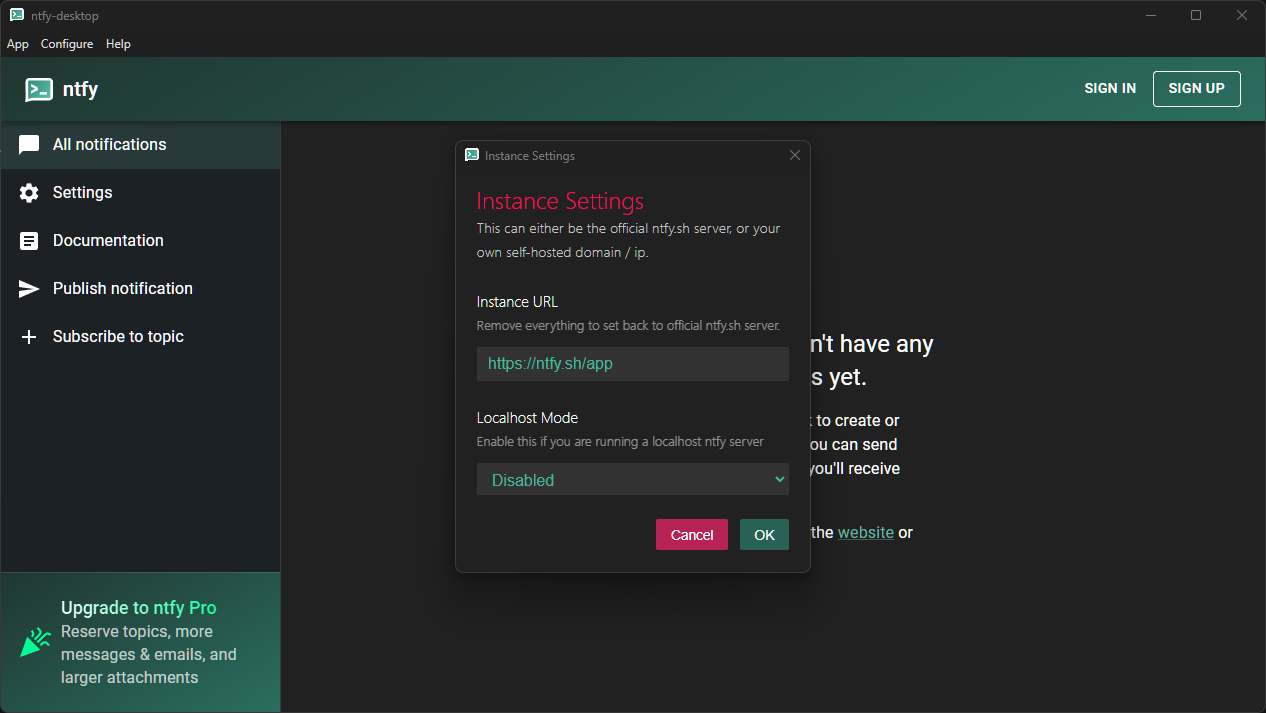Click the SIGN IN link
The image size is (1266, 713).
[1110, 88]
